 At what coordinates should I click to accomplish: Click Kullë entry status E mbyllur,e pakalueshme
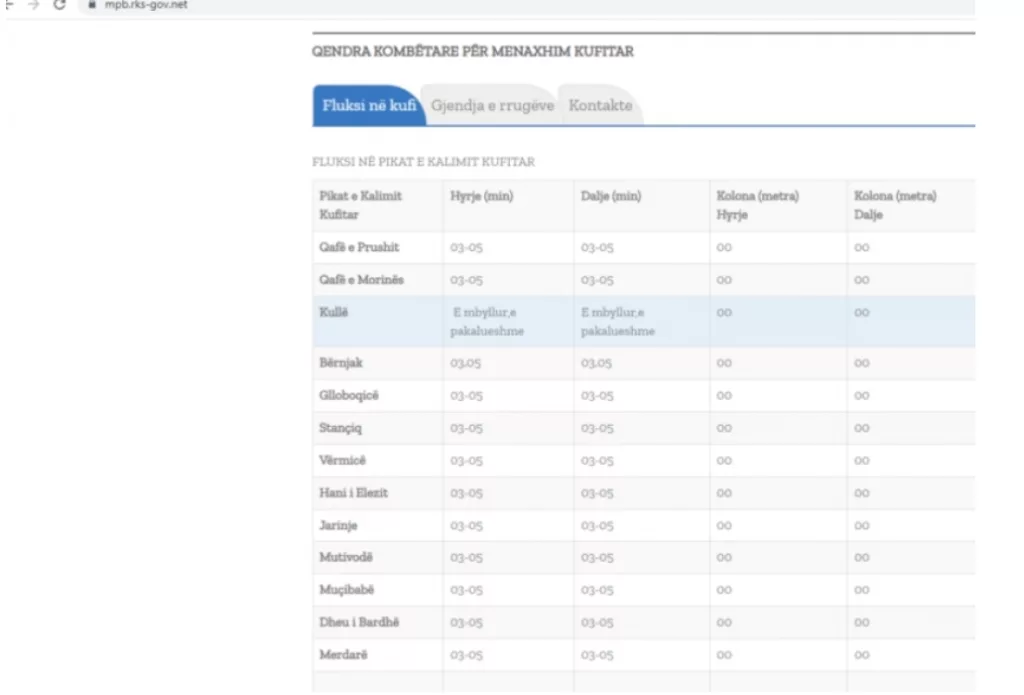tap(487, 321)
